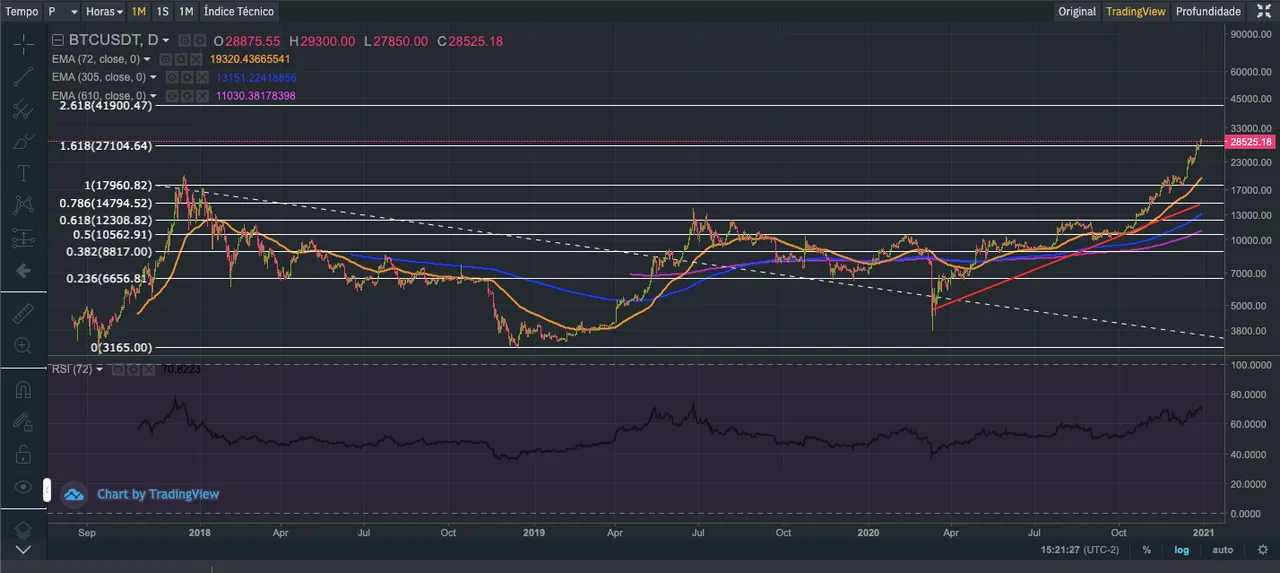The image size is (1280, 573).
Task: Click the blue EMA value 13151.22418856
Action: pyautogui.click(x=256, y=77)
